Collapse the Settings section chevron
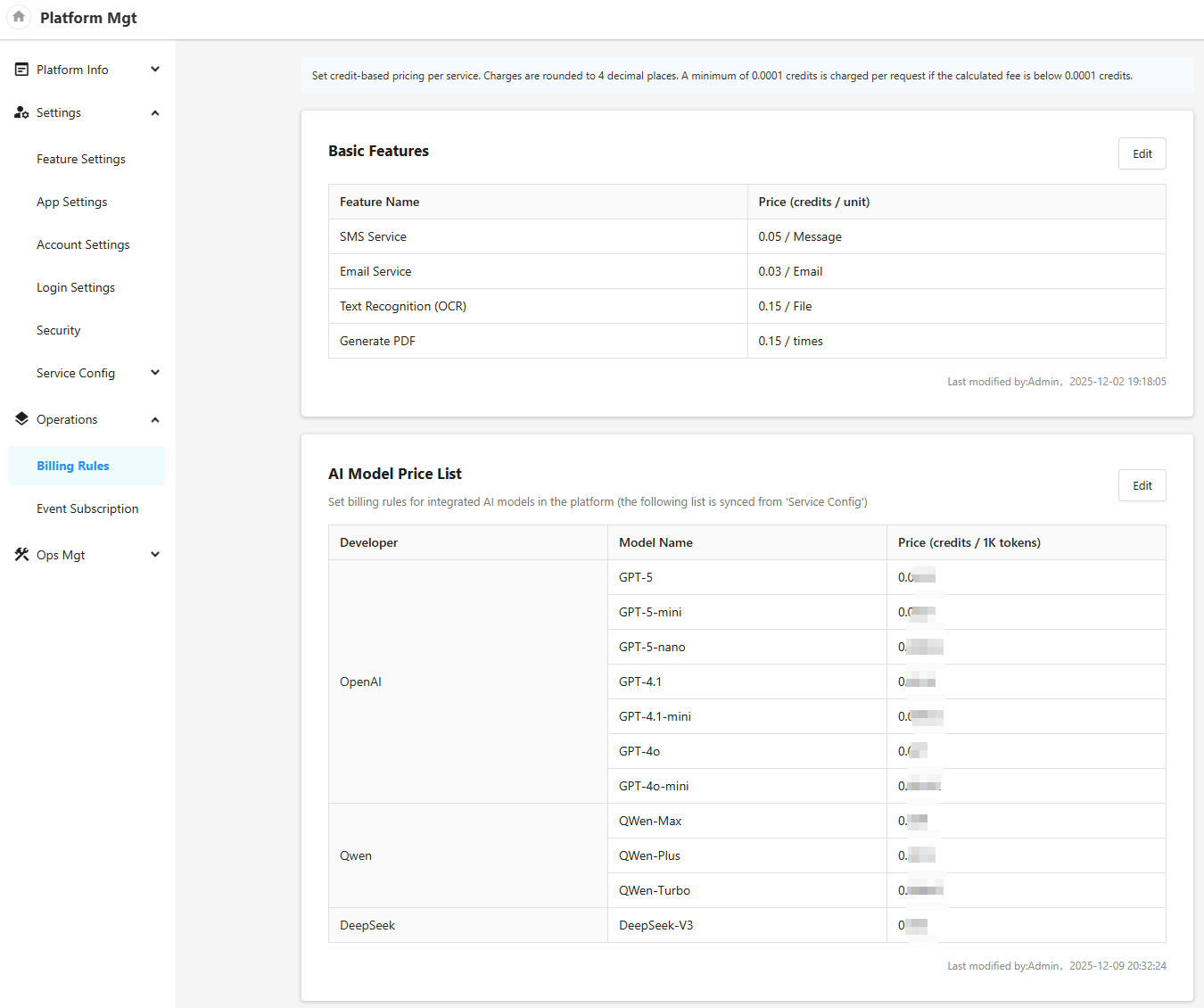Screen dimensions: 1204x1008 pyautogui.click(x=155, y=113)
